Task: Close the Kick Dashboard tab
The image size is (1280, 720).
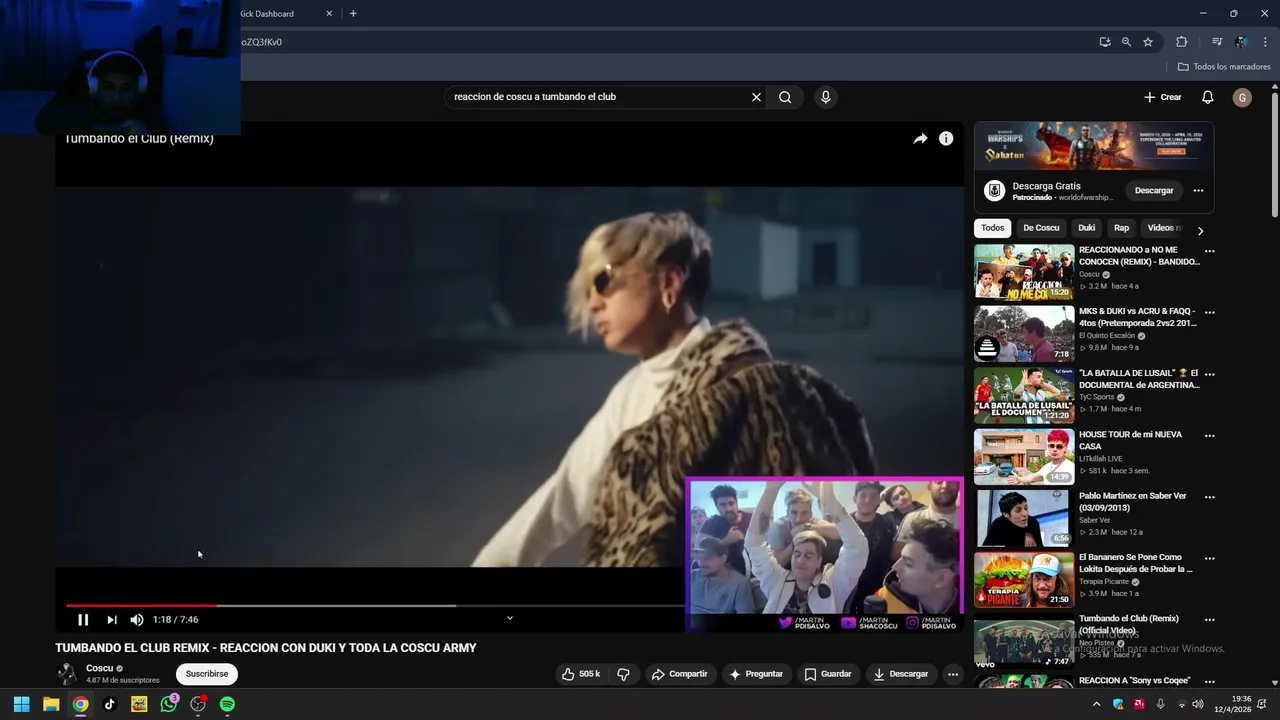Action: [329, 14]
